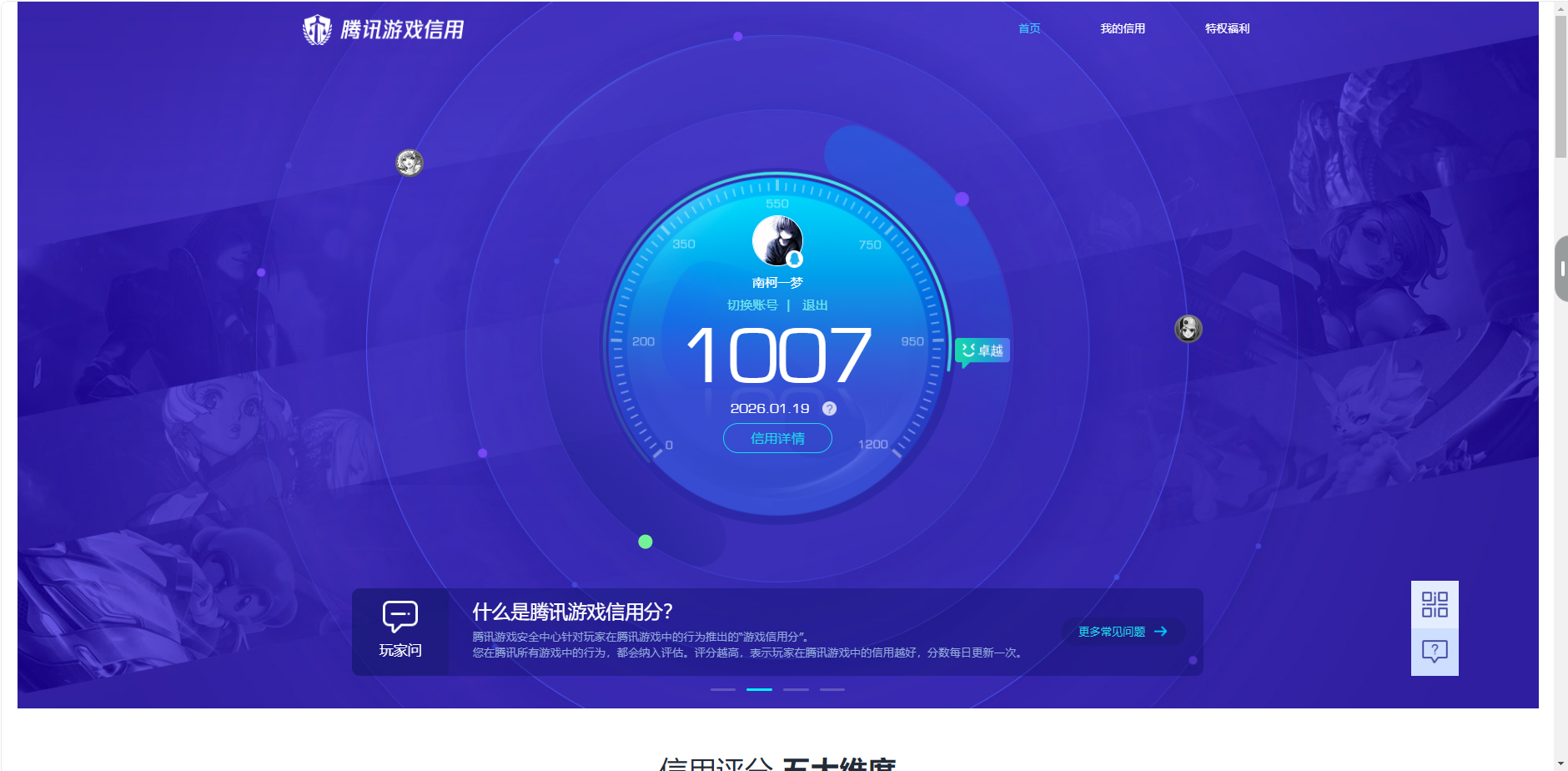This screenshot has height=771, width=1568.
Task: Open the help feedback bubble icon
Action: [1434, 651]
